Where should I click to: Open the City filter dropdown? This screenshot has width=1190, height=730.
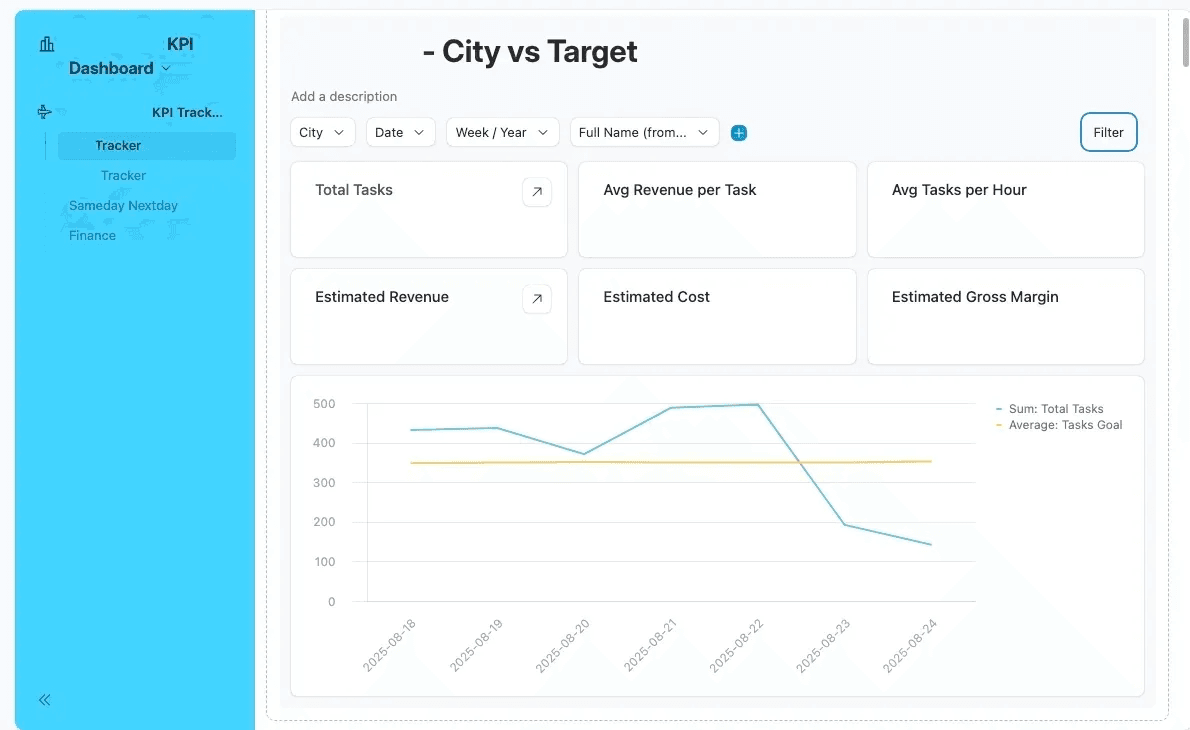322,133
